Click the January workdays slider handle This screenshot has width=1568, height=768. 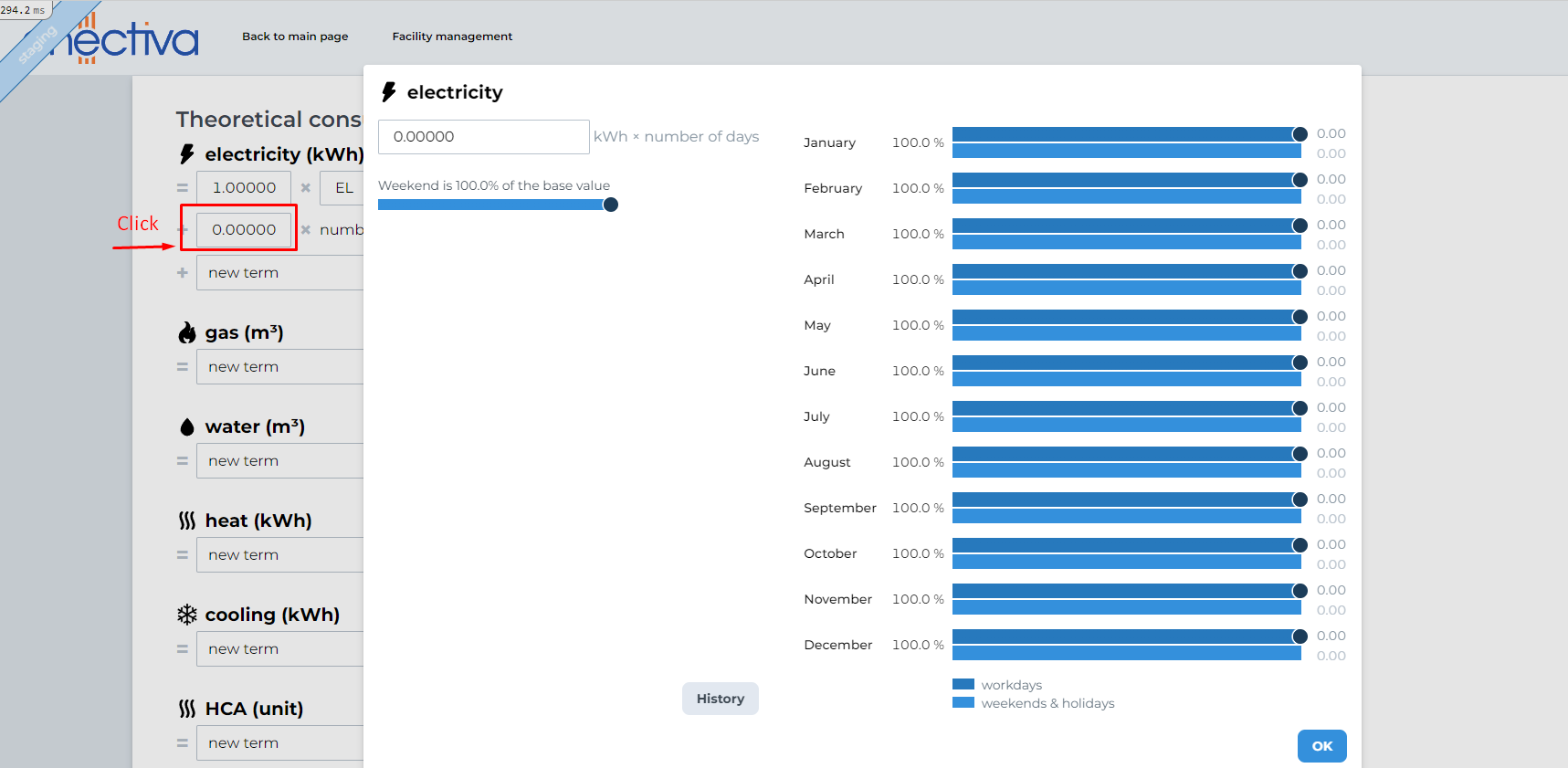coord(1300,134)
